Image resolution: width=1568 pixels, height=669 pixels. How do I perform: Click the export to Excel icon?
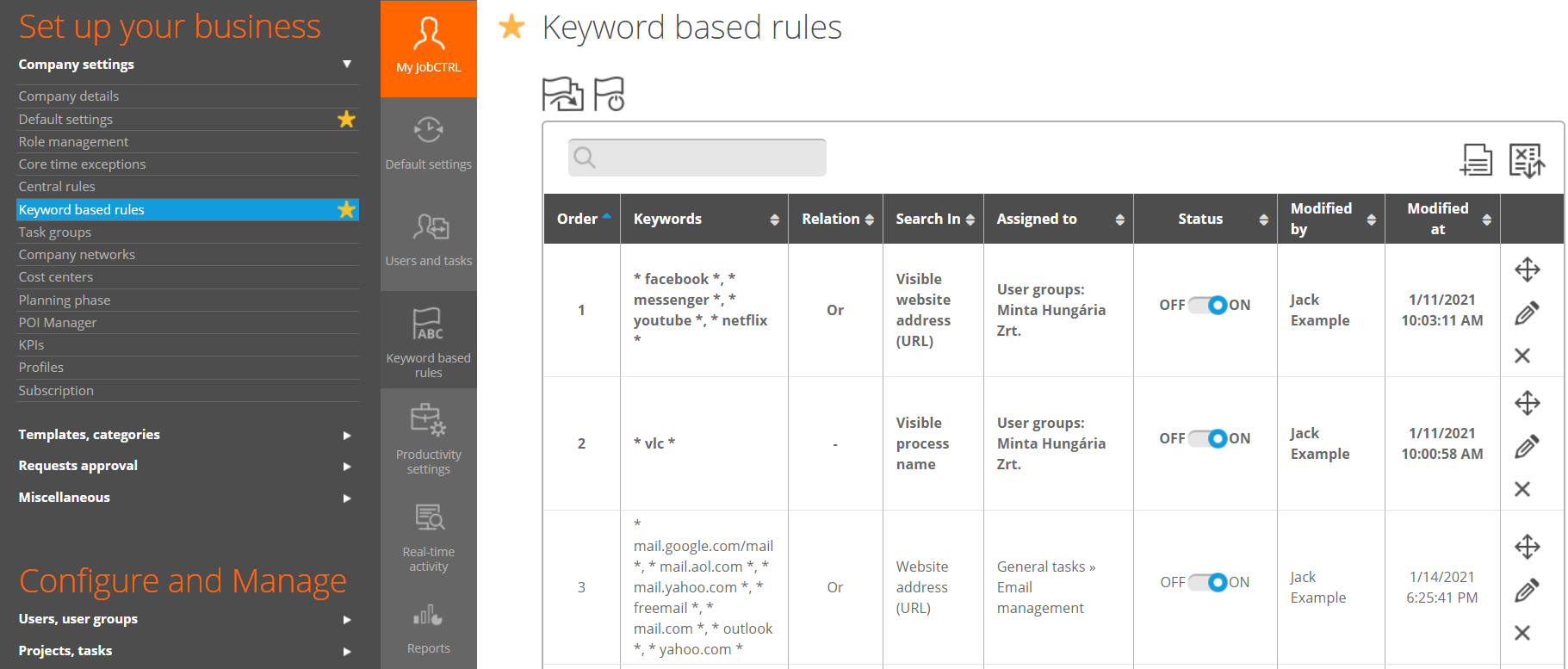[x=1526, y=160]
